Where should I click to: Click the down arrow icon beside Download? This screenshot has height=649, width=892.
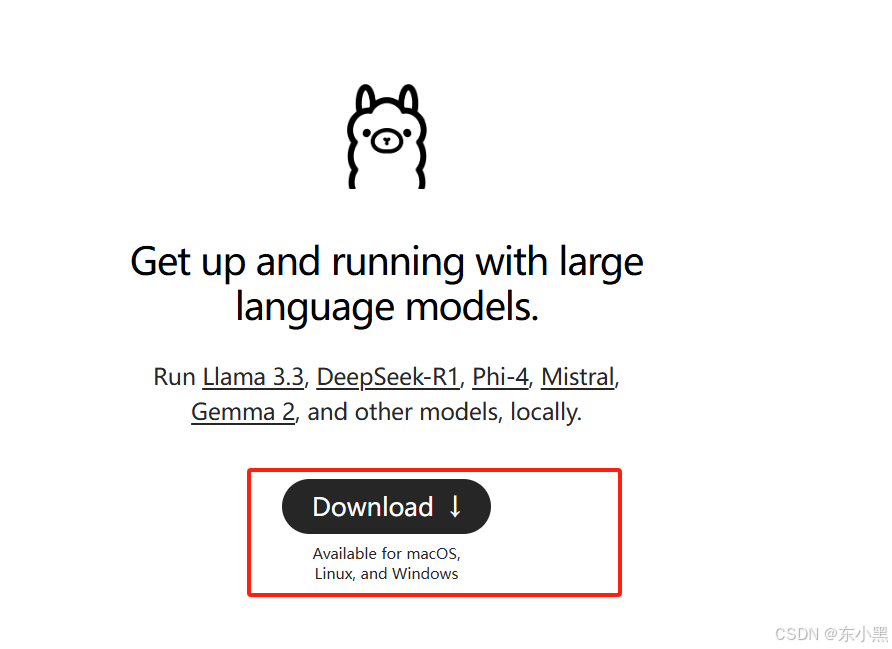[455, 506]
